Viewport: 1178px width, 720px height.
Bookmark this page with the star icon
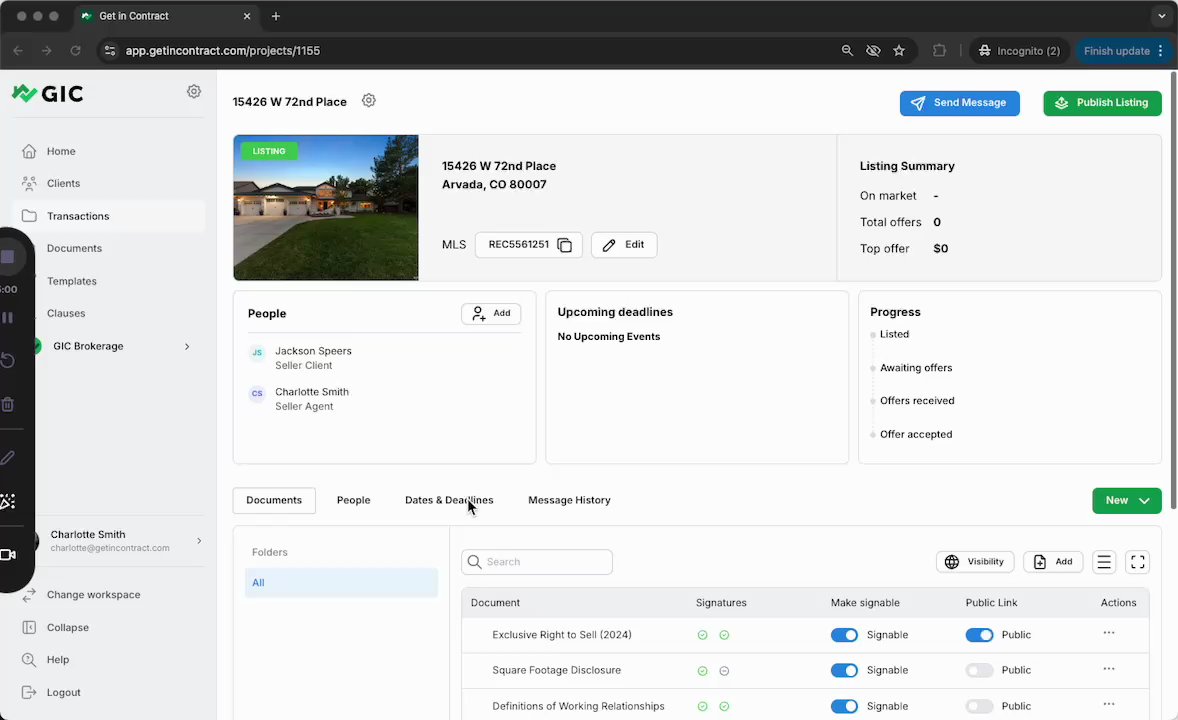899,50
